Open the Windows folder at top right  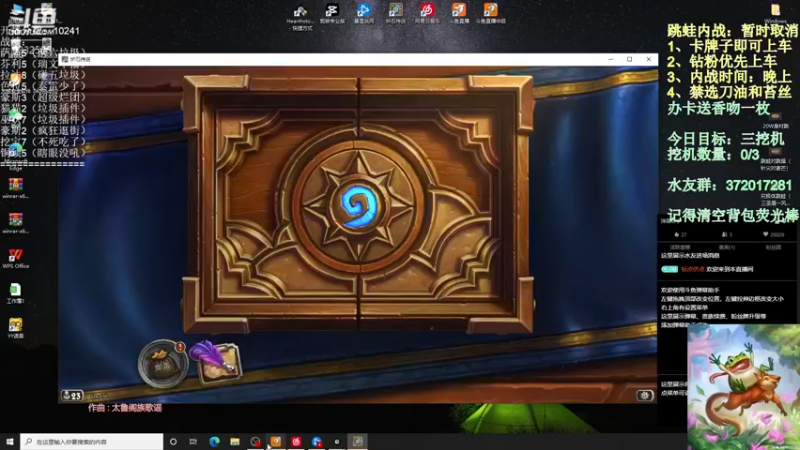(x=776, y=13)
